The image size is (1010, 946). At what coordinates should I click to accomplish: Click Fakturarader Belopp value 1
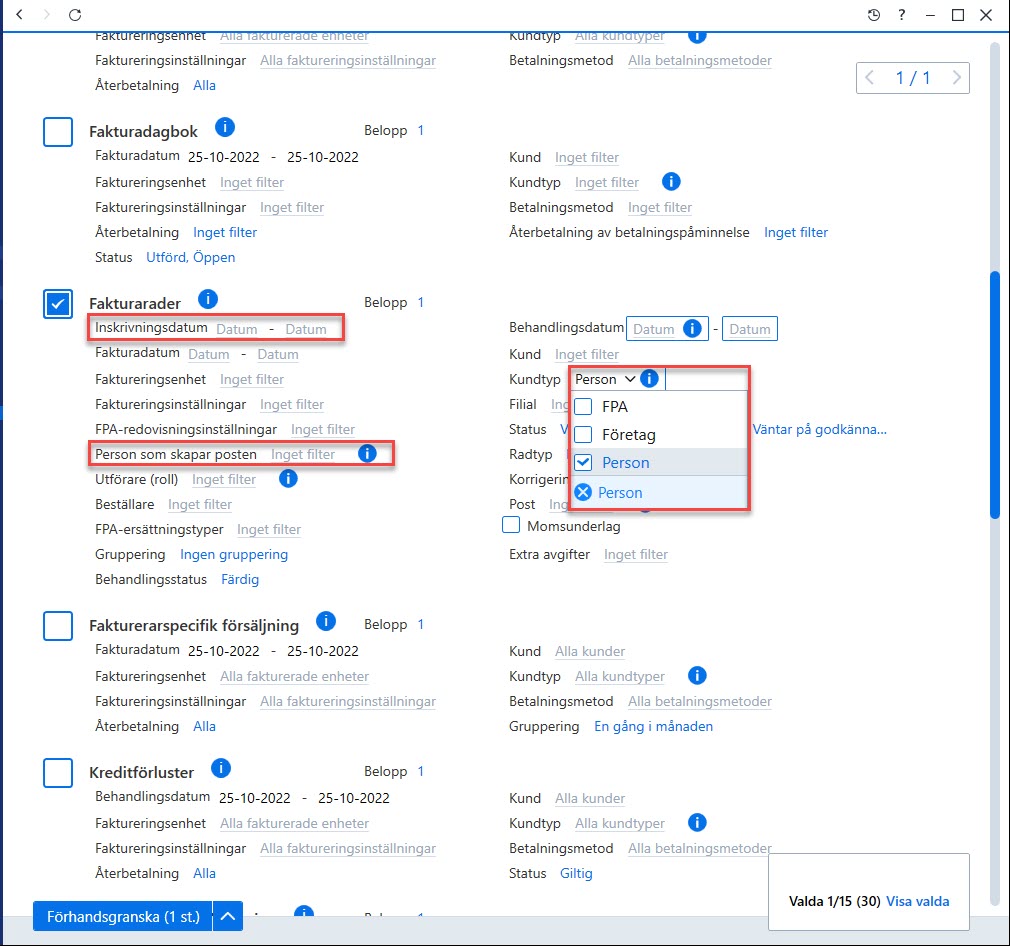click(421, 302)
